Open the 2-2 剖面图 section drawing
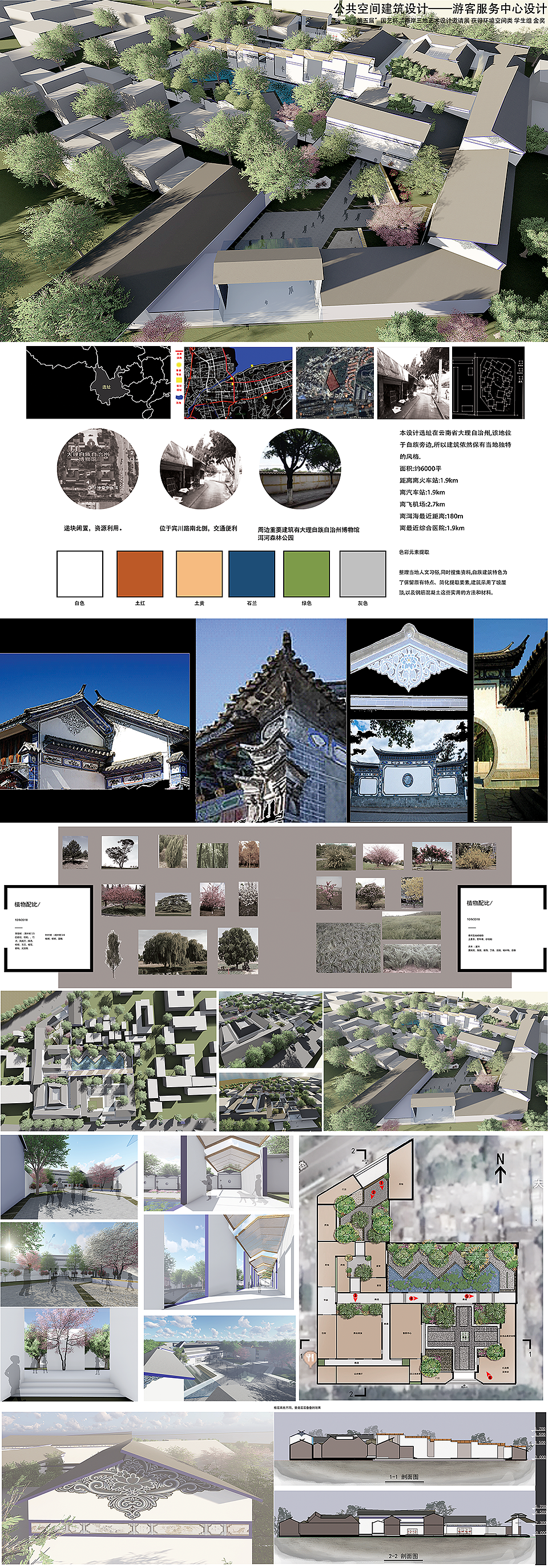 pyautogui.click(x=404, y=1527)
